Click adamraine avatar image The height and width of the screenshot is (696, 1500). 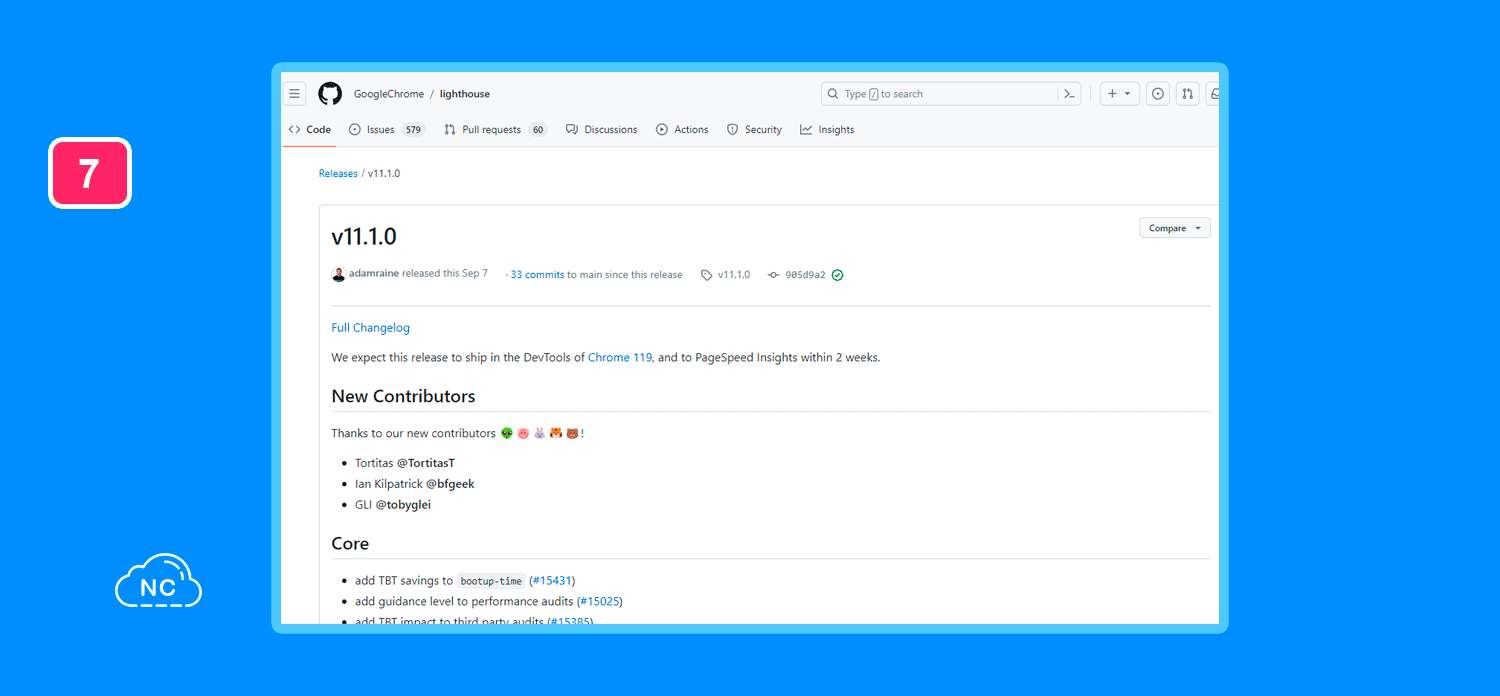coord(339,274)
